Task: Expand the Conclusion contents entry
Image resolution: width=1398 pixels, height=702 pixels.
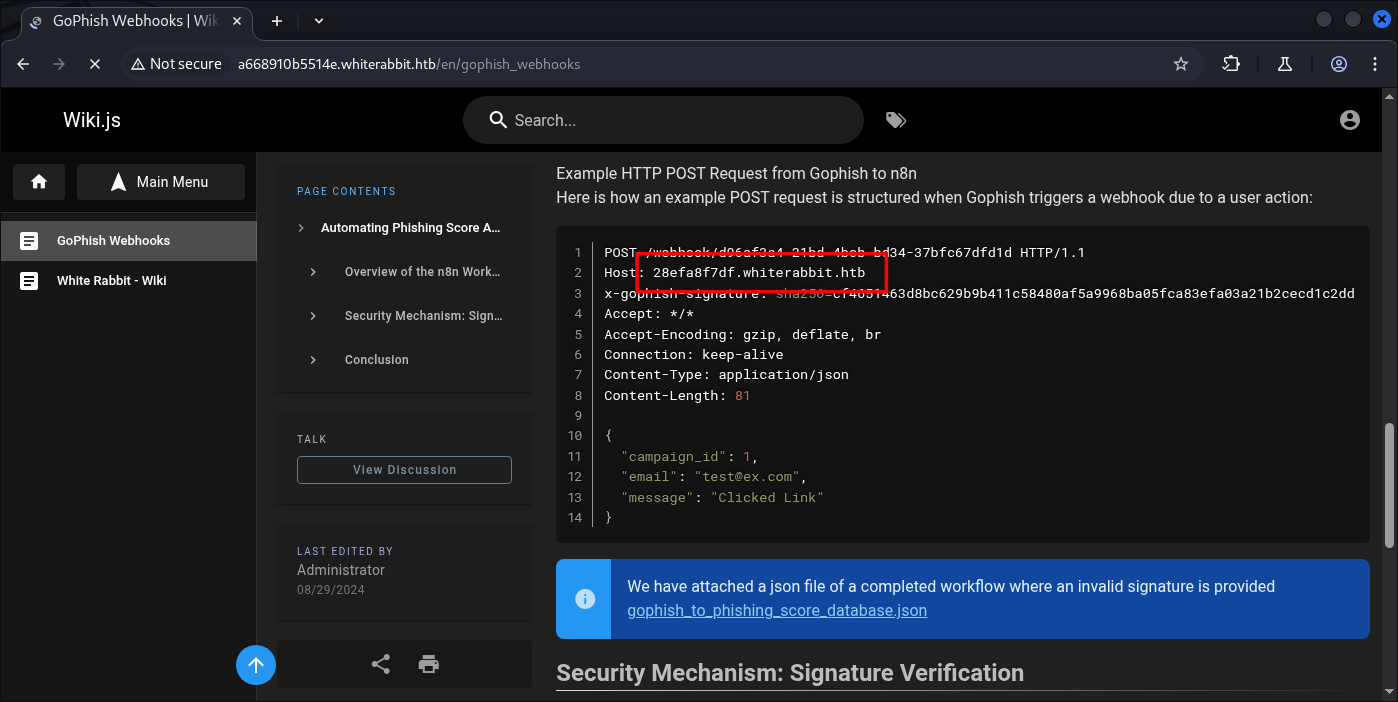Action: coord(313,360)
